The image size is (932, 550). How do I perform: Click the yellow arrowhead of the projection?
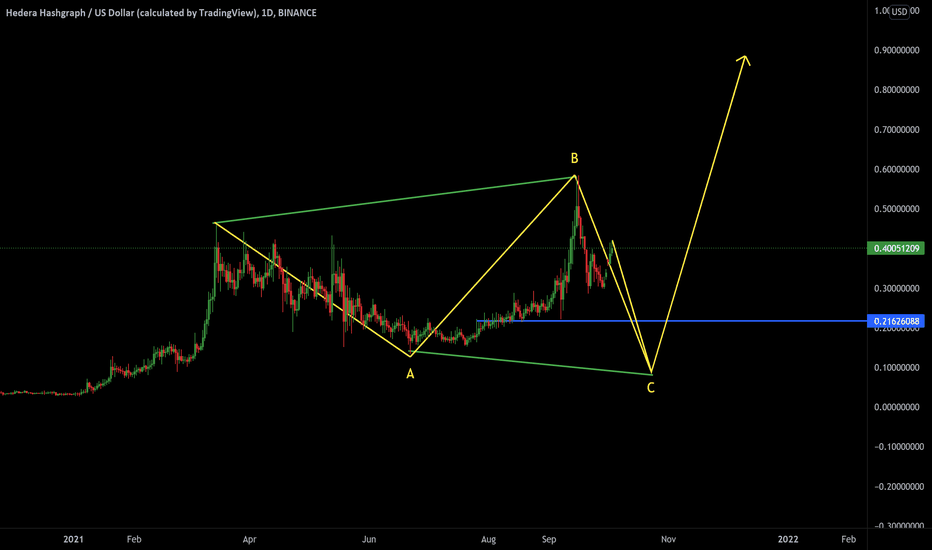(x=744, y=59)
